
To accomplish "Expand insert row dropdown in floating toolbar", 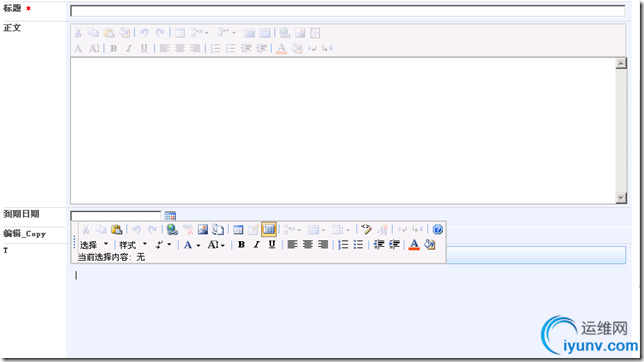I will [x=292, y=229].
